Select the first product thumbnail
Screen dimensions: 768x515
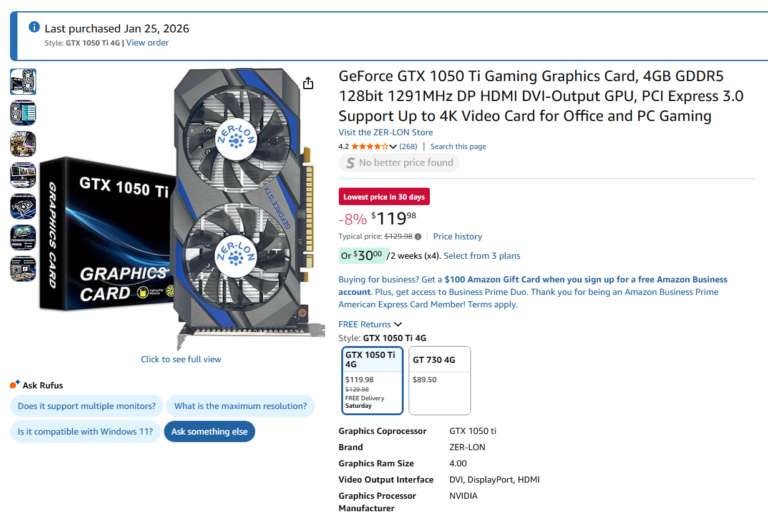[23, 81]
